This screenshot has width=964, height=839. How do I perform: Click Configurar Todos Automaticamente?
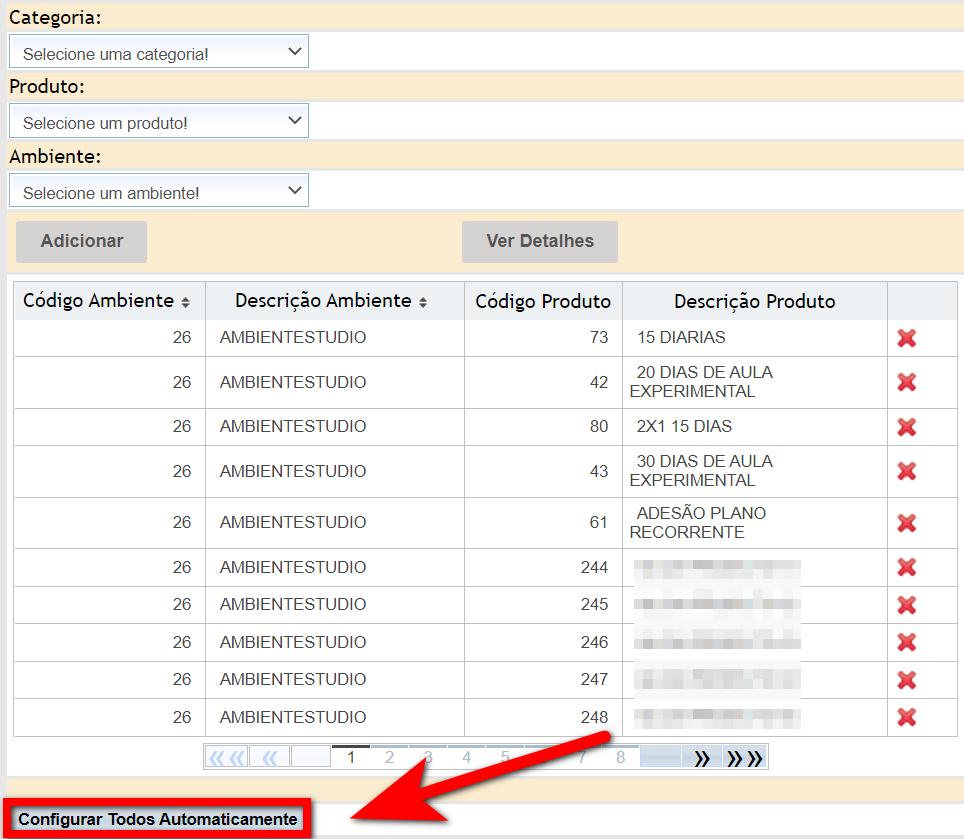[x=158, y=819]
